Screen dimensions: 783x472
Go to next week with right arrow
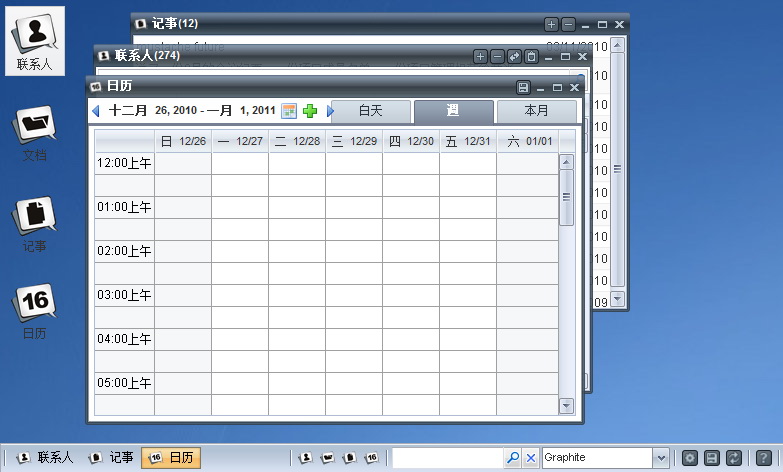tap(330, 111)
